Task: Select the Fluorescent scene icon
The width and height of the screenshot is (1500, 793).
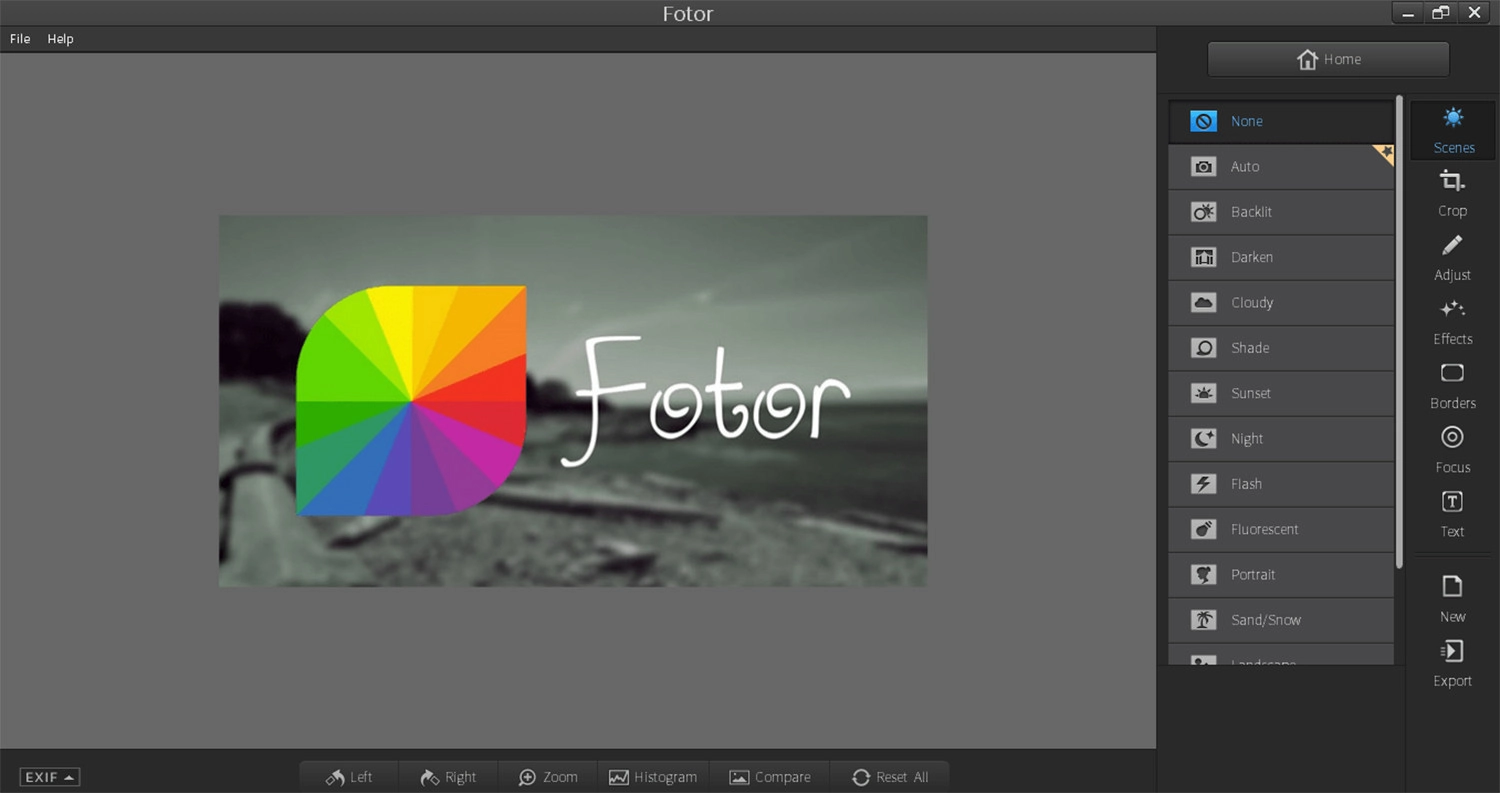Action: [1203, 529]
